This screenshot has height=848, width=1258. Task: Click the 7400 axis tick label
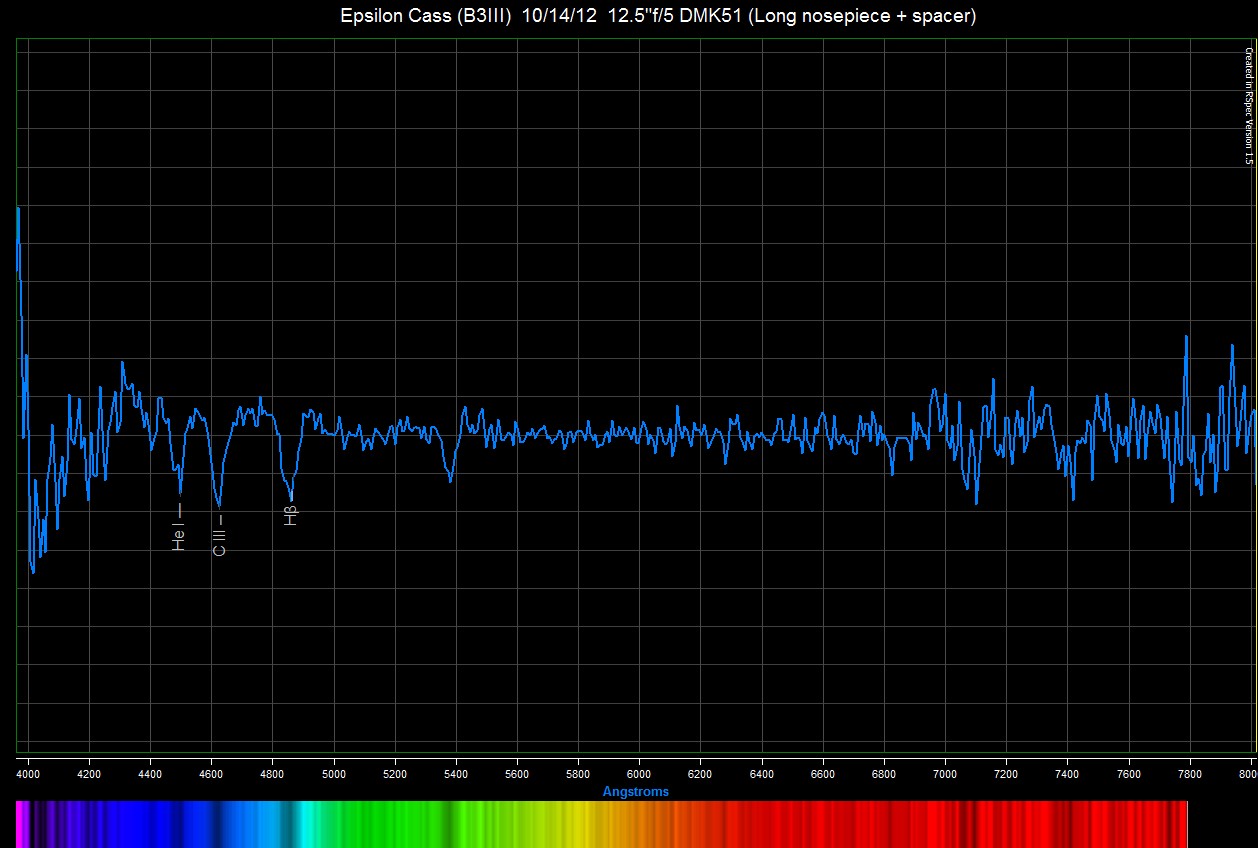[x=1067, y=774]
